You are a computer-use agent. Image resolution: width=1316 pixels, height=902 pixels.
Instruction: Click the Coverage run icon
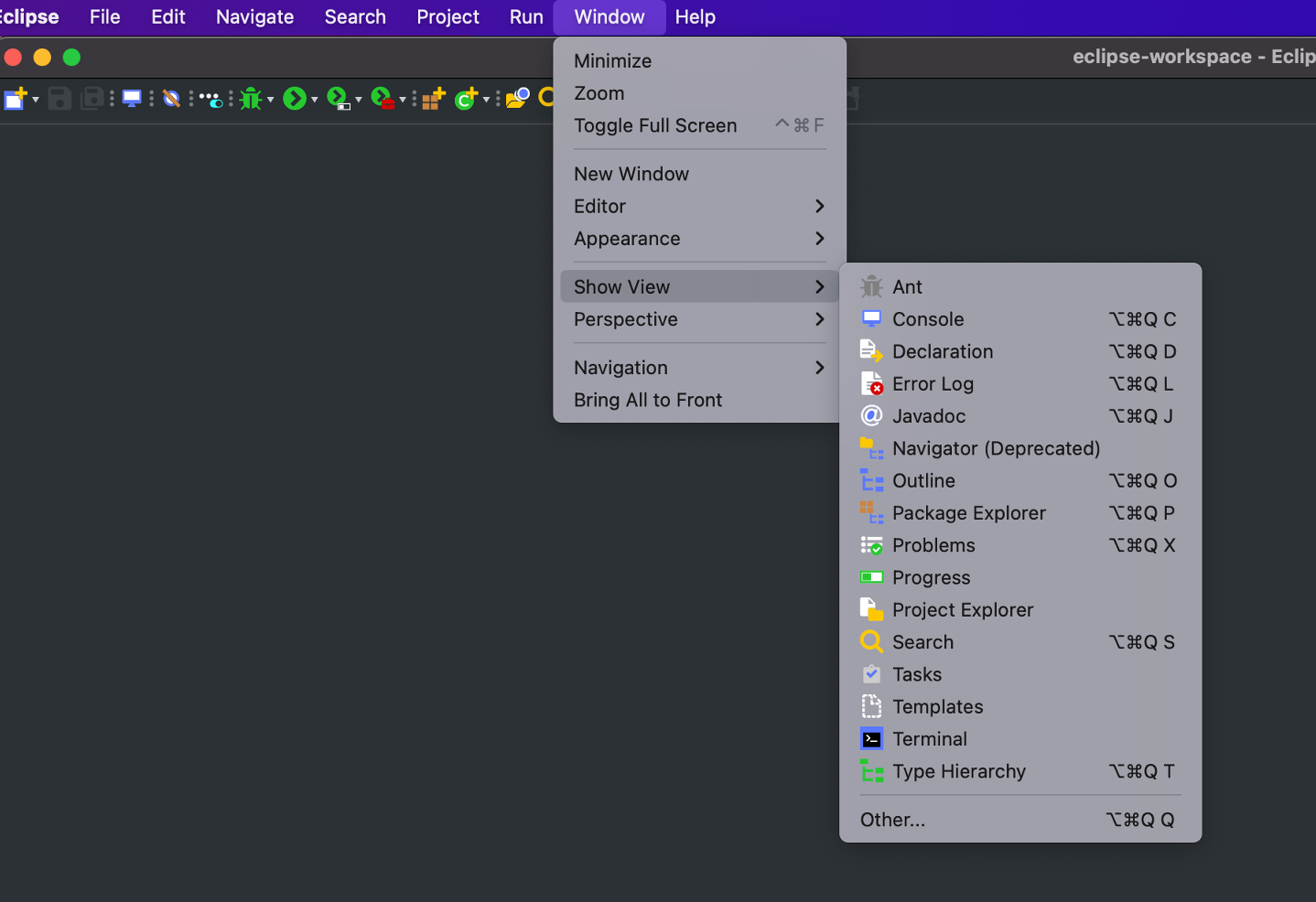click(x=339, y=99)
